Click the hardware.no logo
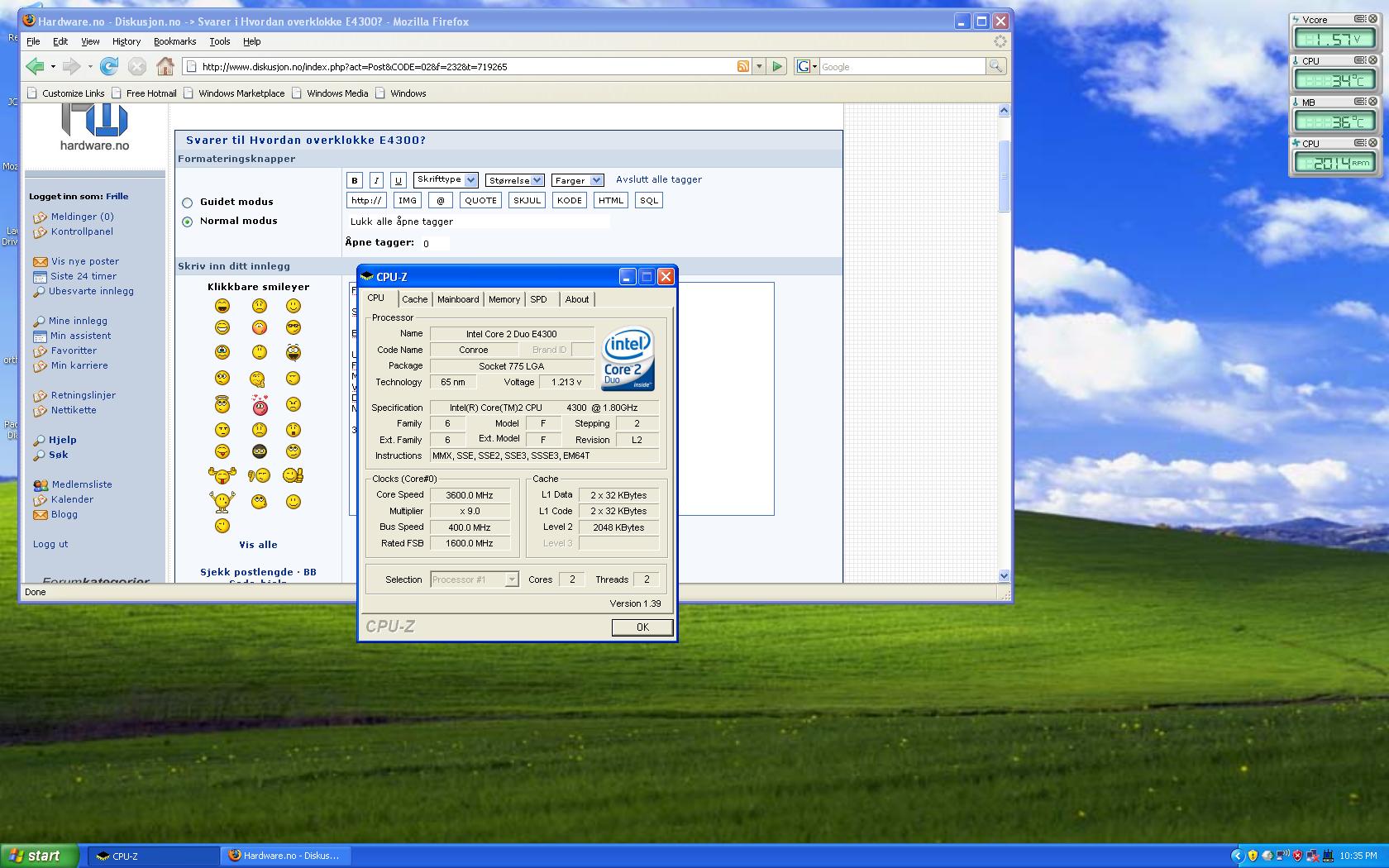The height and width of the screenshot is (868, 1389). coord(95,128)
